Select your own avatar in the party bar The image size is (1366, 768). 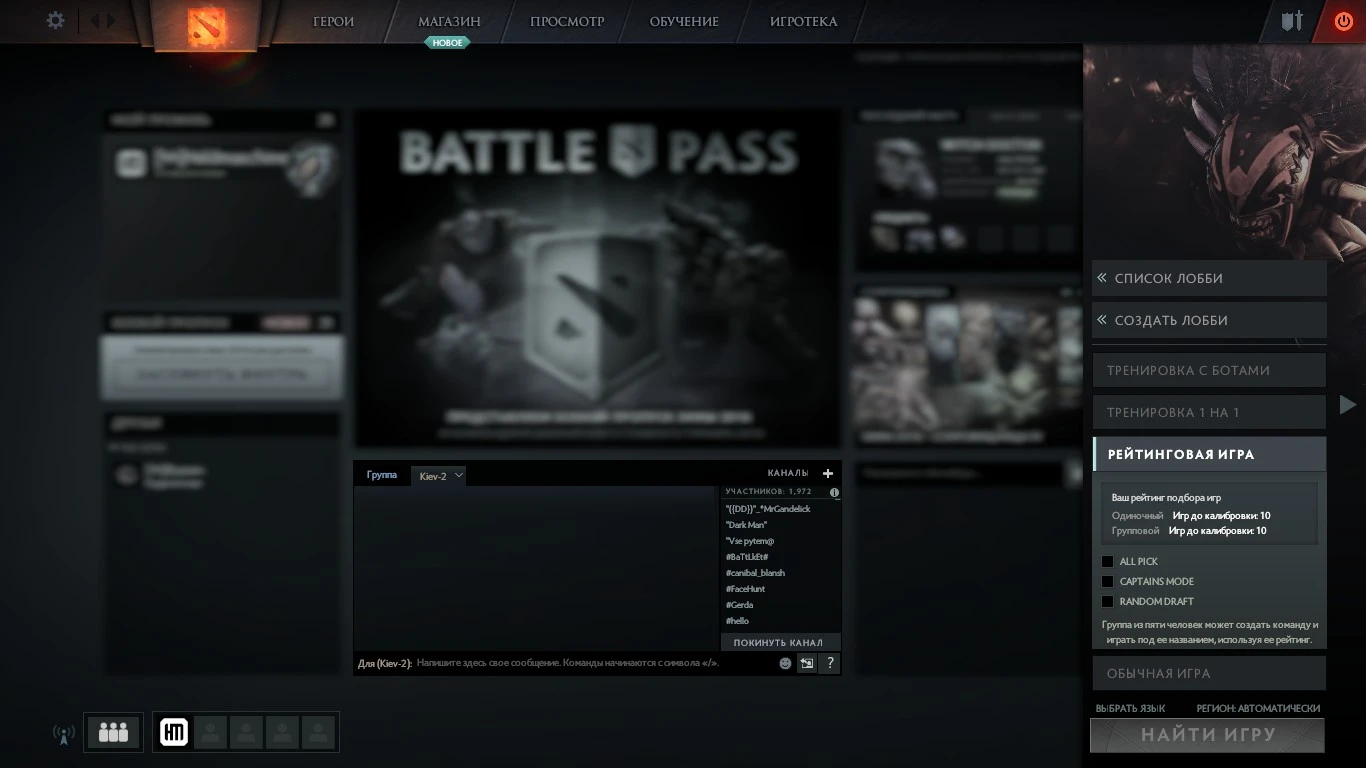click(174, 733)
